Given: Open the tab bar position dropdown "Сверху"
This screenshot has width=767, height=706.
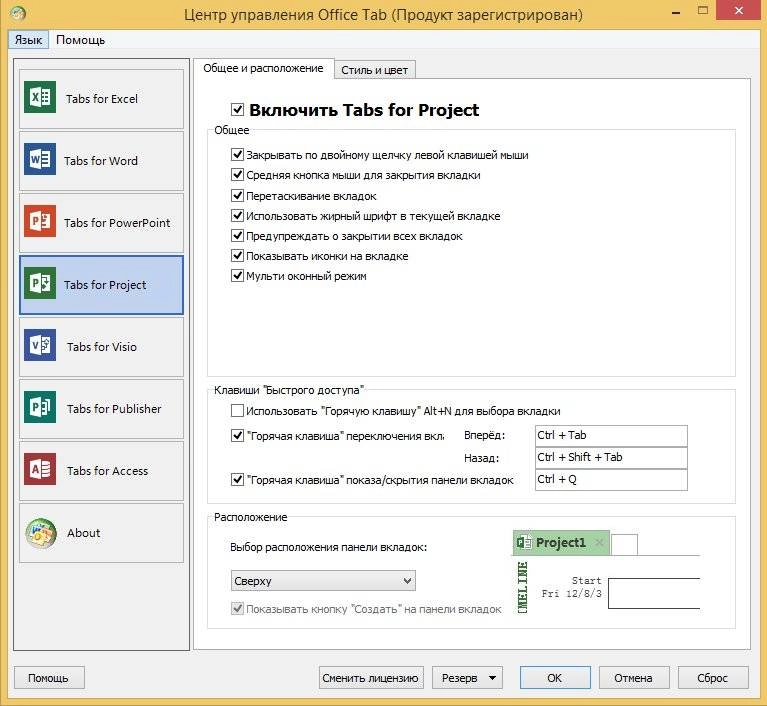Looking at the screenshot, I should pyautogui.click(x=323, y=581).
